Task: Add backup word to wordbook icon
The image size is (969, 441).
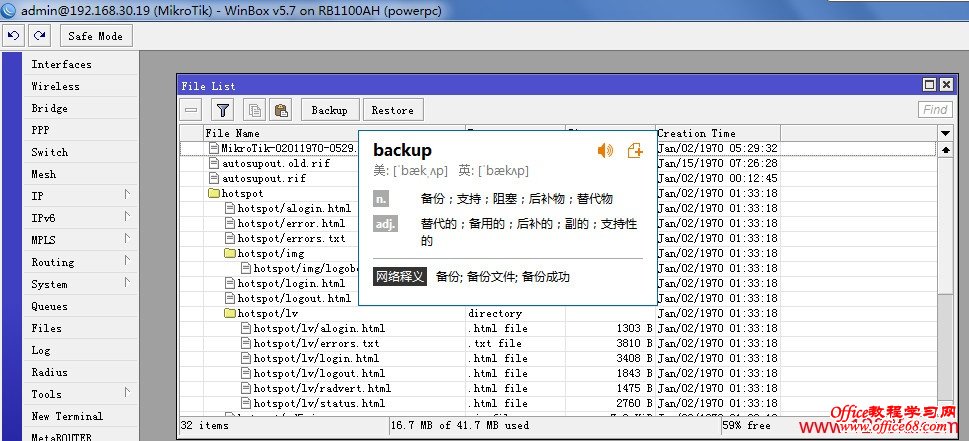Action: [x=635, y=150]
